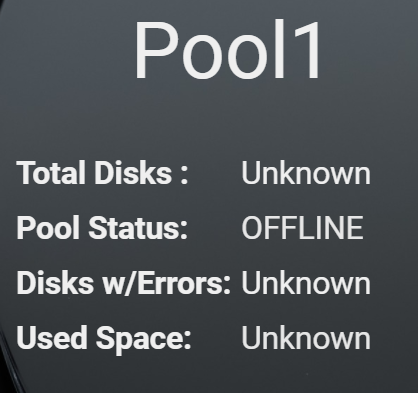This screenshot has height=393, width=418.
Task: Click the word Disks in Total Disks label
Action: 133,173
